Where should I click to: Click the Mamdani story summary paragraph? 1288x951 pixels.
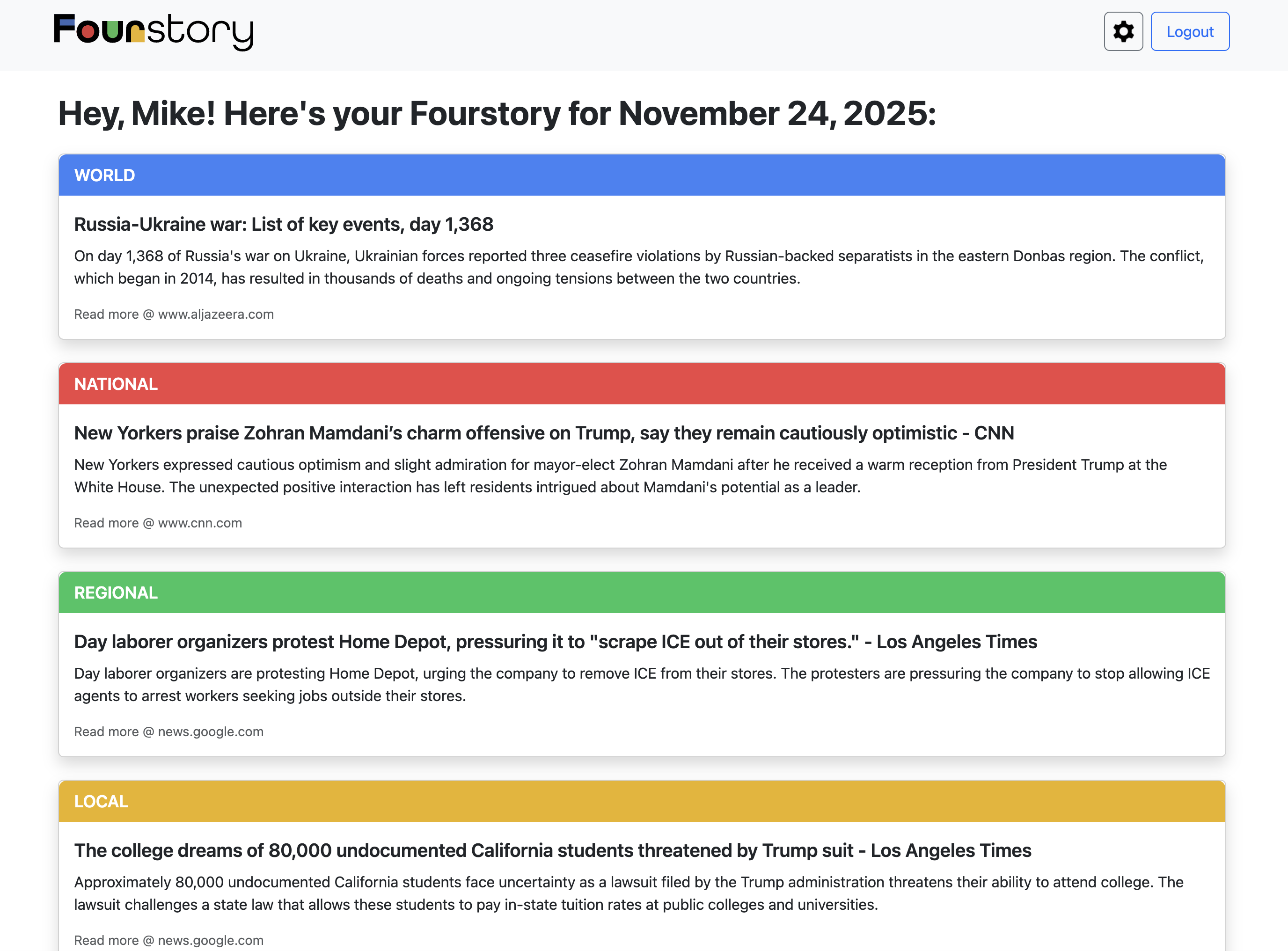click(x=621, y=476)
